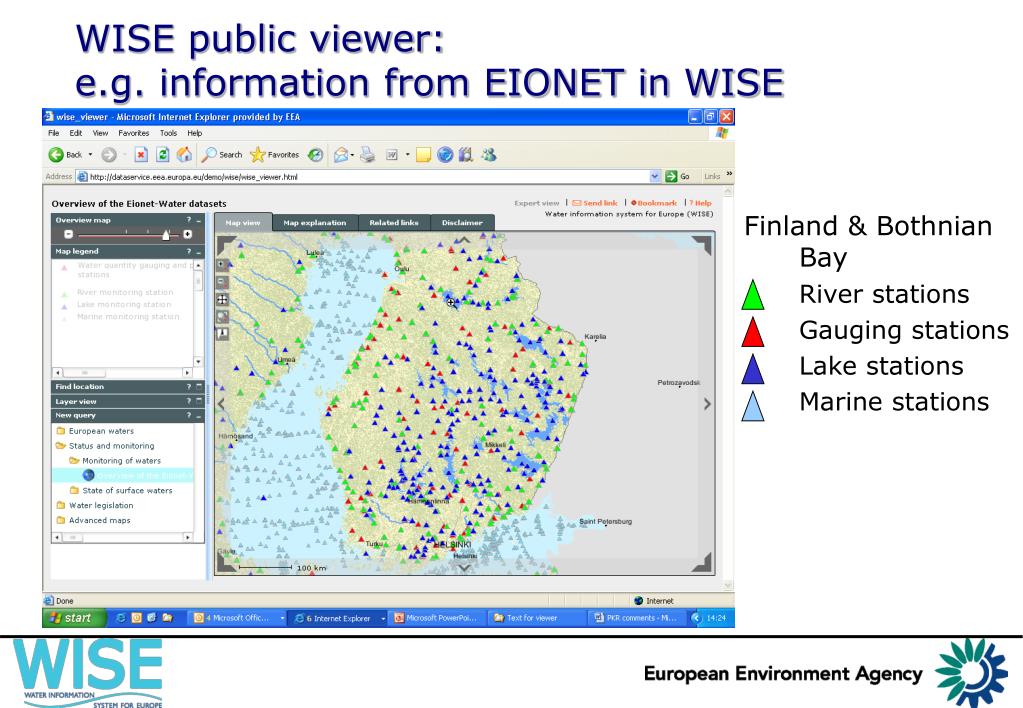Open the address bar history dropdown
The image size is (1023, 708).
coord(655,176)
